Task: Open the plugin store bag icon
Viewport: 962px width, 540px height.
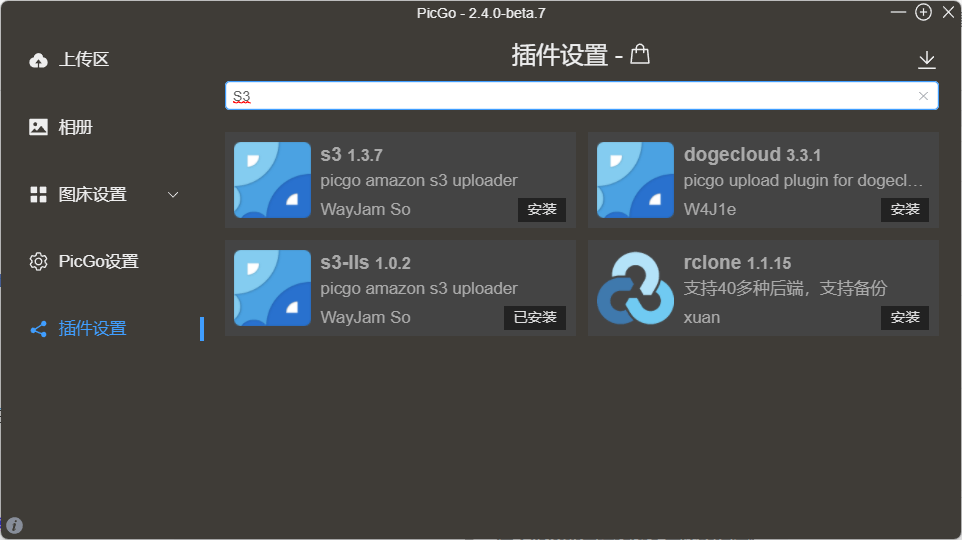Action: 640,54
